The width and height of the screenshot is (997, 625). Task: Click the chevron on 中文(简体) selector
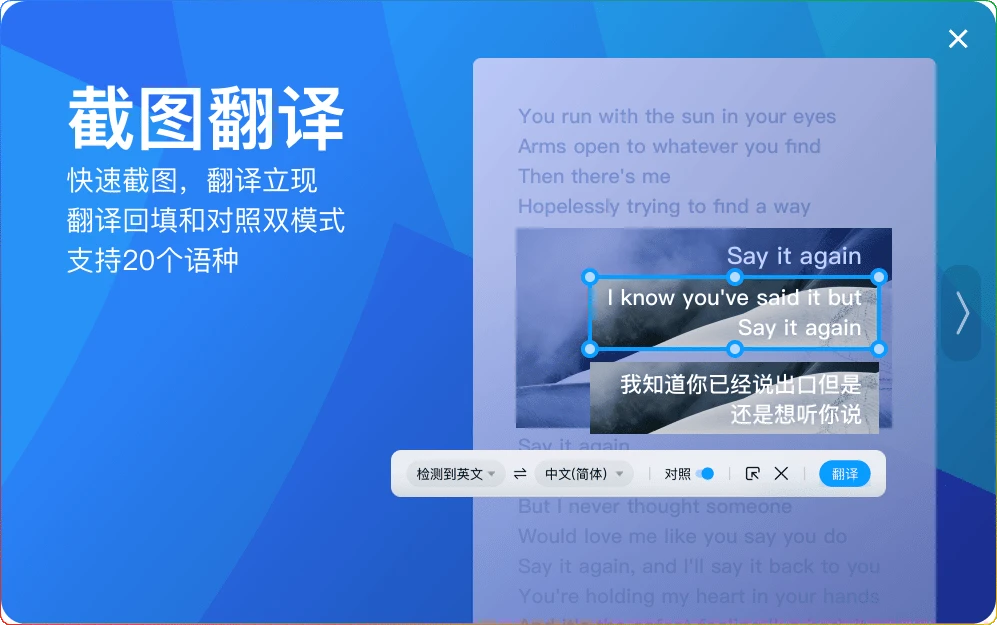pos(619,473)
